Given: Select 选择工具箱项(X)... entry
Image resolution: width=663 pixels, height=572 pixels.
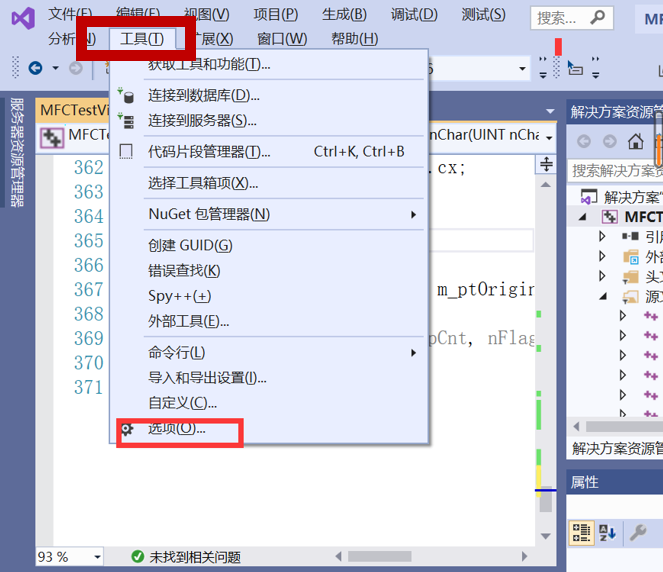Looking at the screenshot, I should pos(269,183).
